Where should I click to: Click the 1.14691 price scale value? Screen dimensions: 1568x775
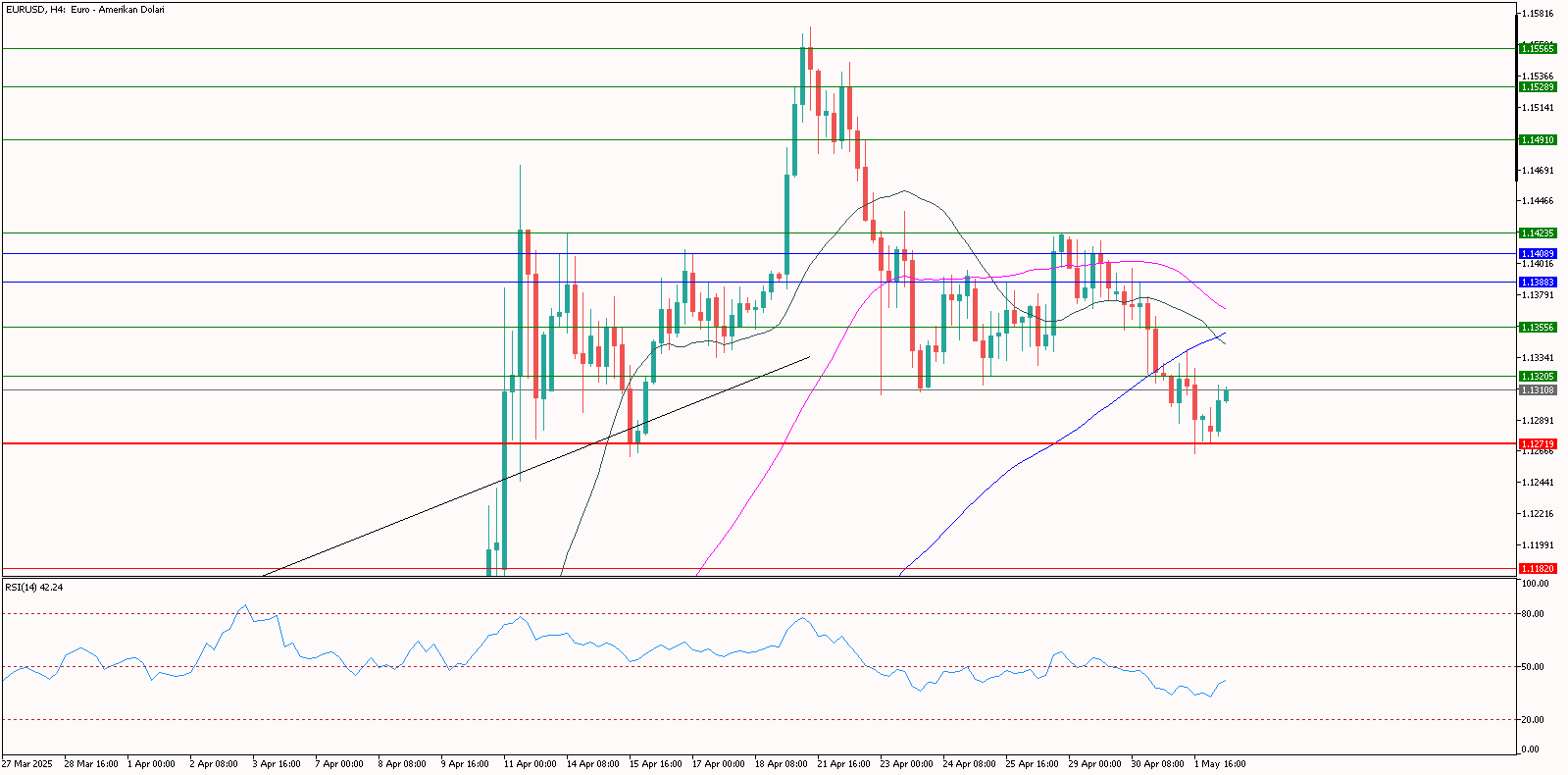[x=1538, y=171]
